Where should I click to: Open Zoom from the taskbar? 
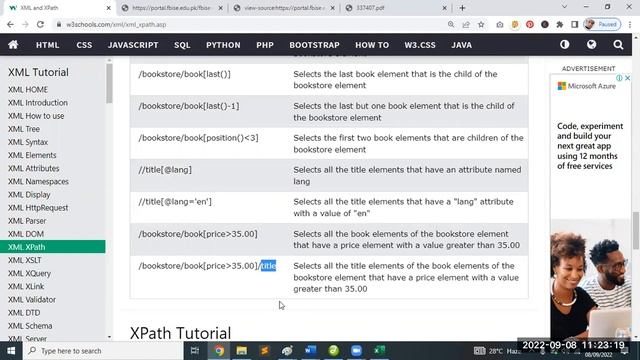(x=356, y=351)
